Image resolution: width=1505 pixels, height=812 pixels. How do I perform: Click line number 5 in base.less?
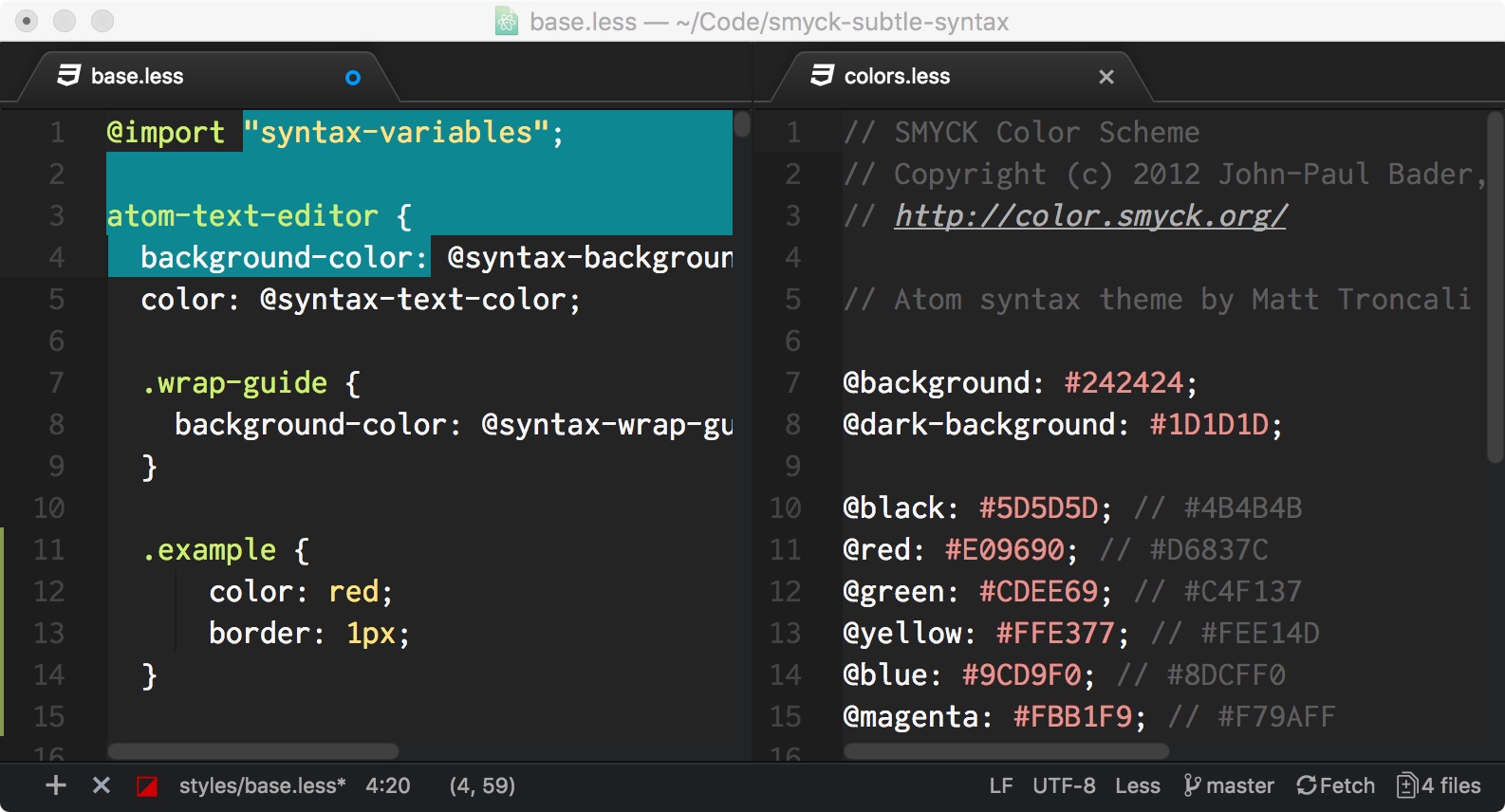point(57,300)
